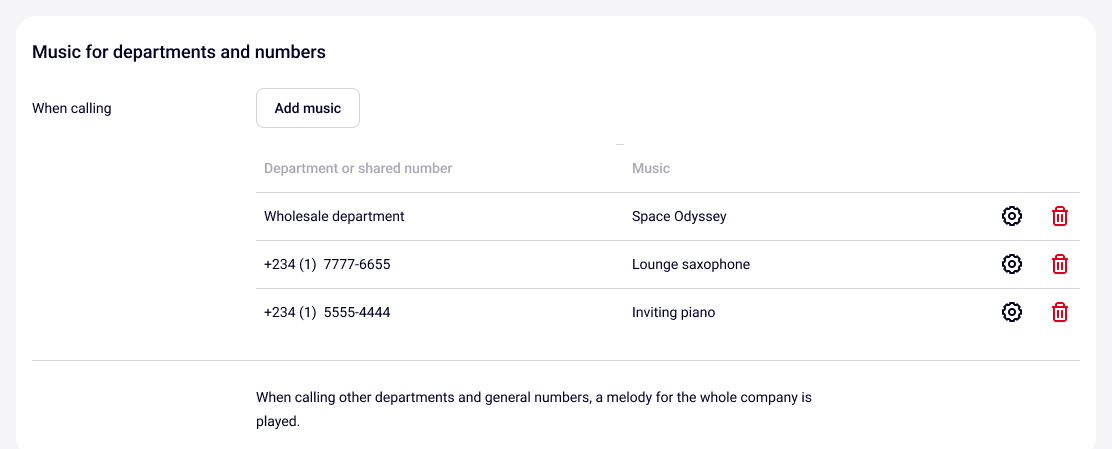Image resolution: width=1112 pixels, height=449 pixels.
Task: Click the Lounge saxophone music name
Action: click(x=691, y=264)
